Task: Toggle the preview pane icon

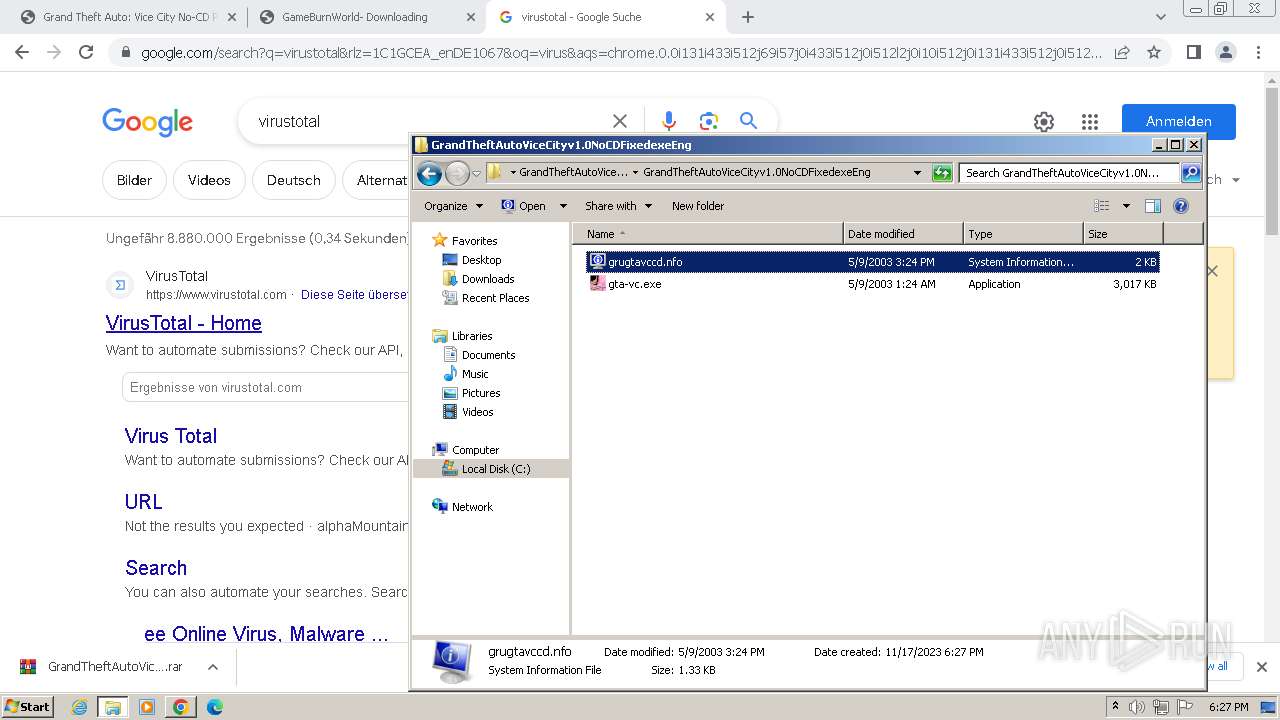Action: (1152, 206)
